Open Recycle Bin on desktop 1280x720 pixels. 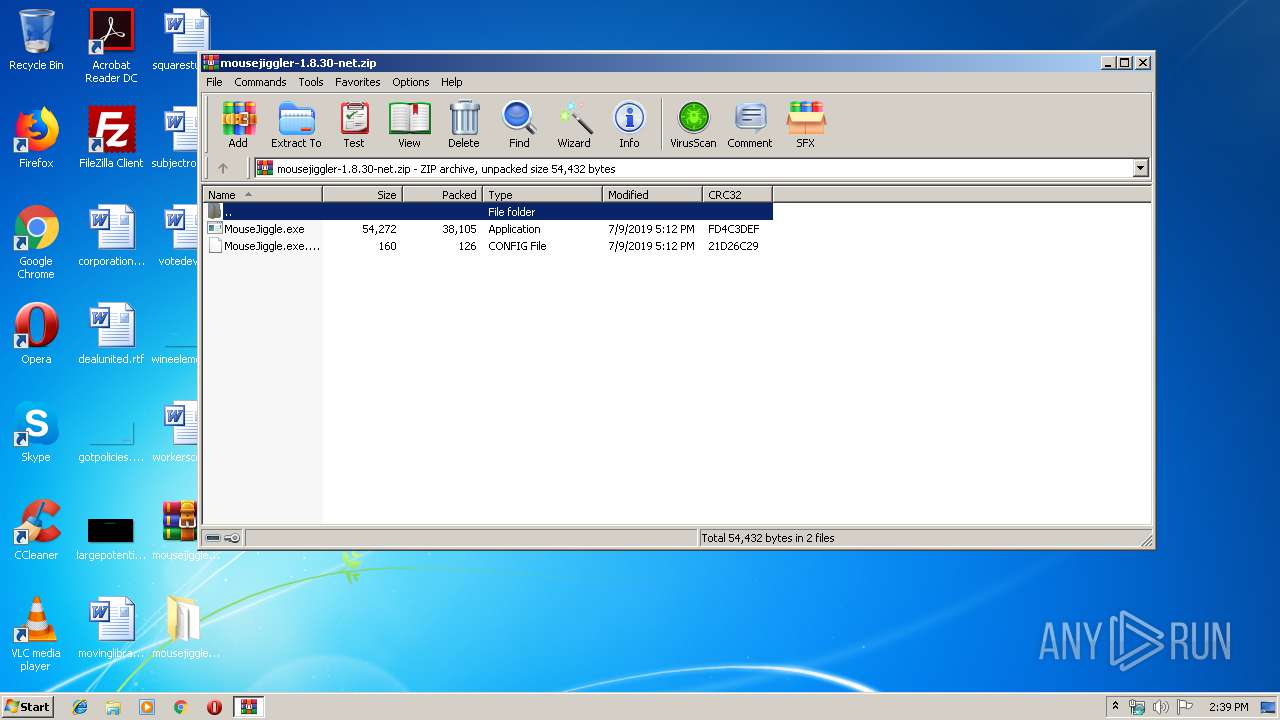tap(36, 41)
